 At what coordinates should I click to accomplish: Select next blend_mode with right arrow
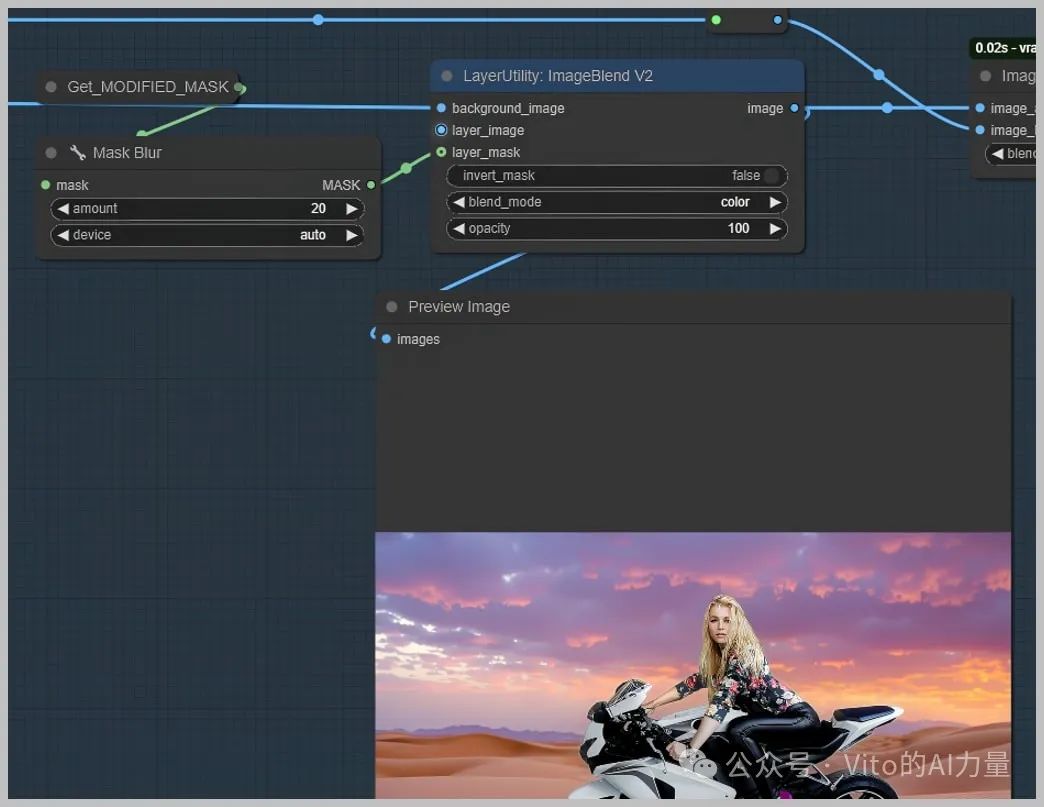[x=775, y=202]
